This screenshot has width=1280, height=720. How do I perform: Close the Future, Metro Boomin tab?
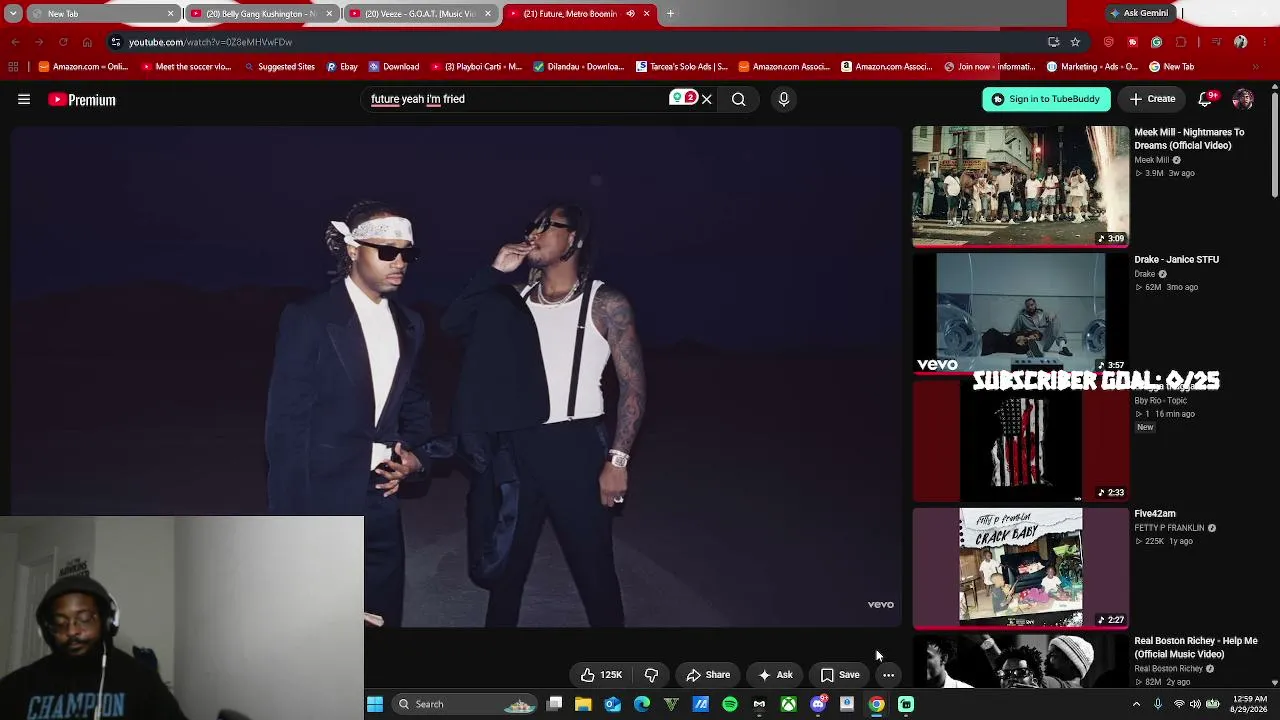coord(646,14)
